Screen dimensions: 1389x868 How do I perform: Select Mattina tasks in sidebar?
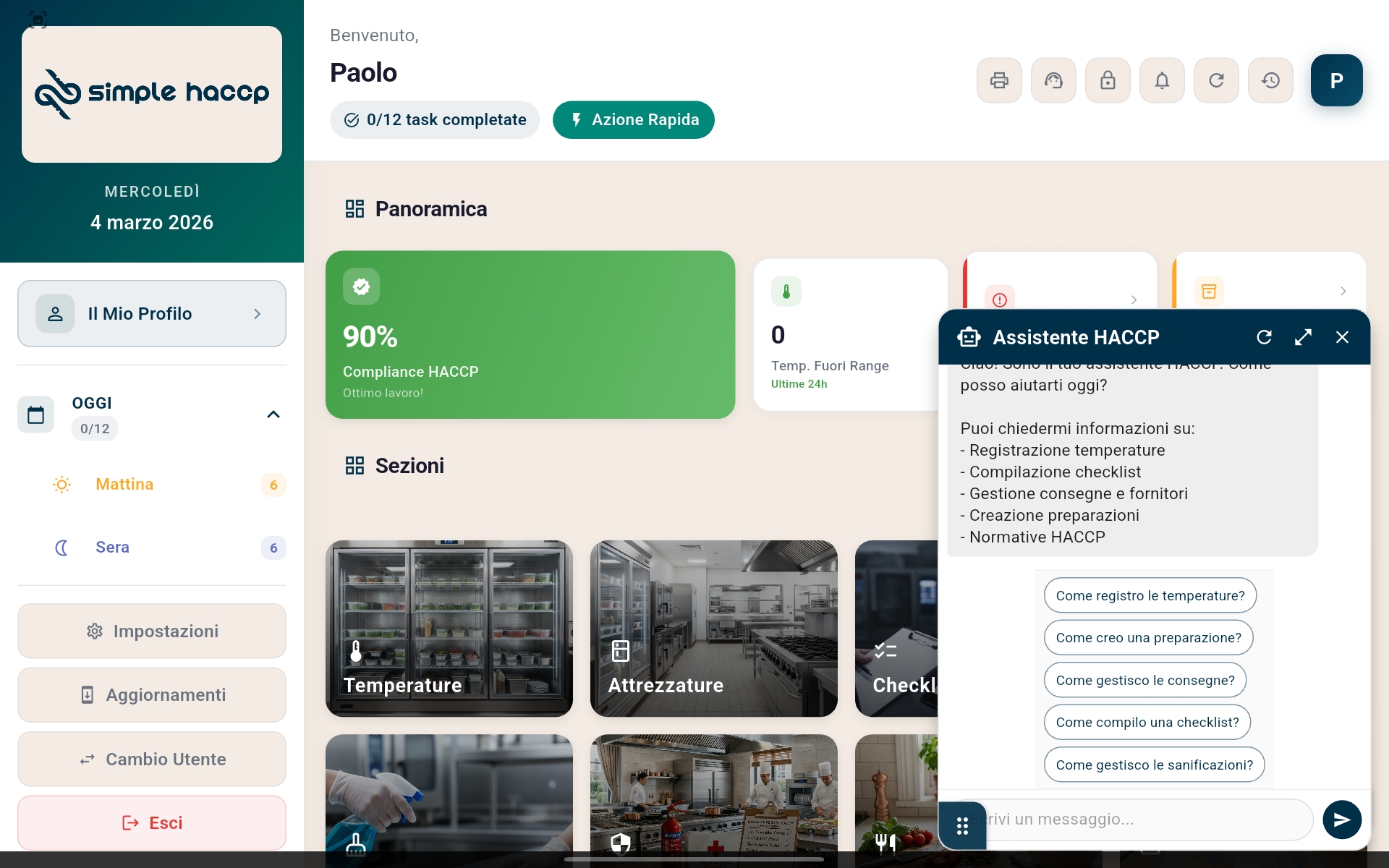[124, 485]
